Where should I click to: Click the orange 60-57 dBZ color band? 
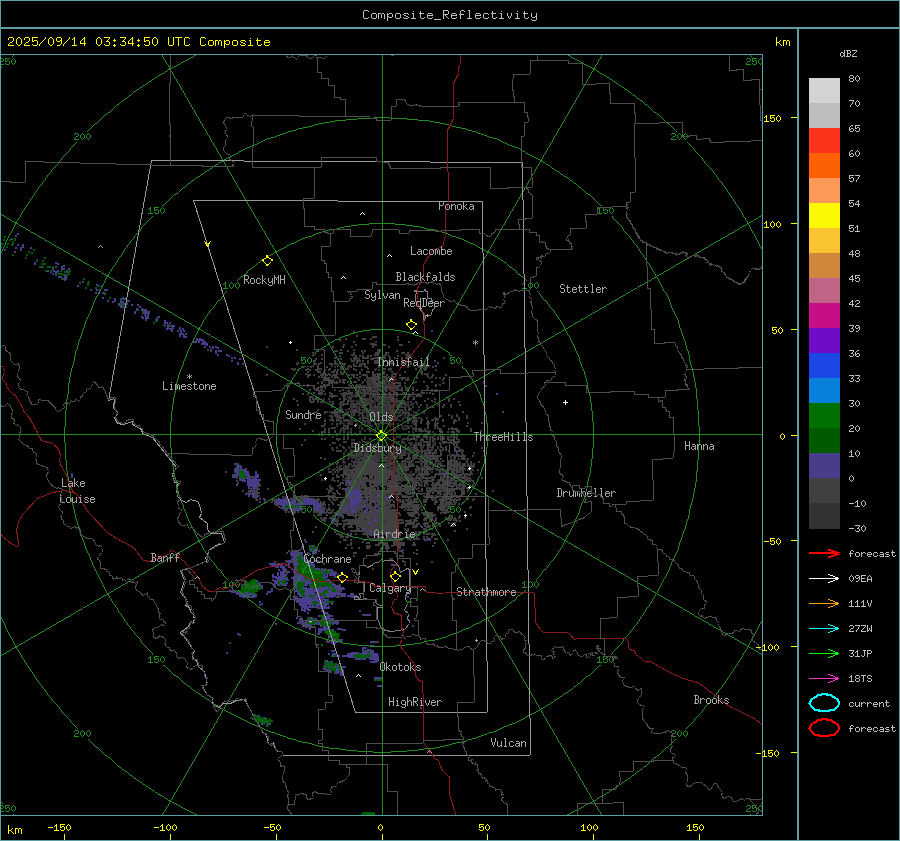click(x=824, y=166)
